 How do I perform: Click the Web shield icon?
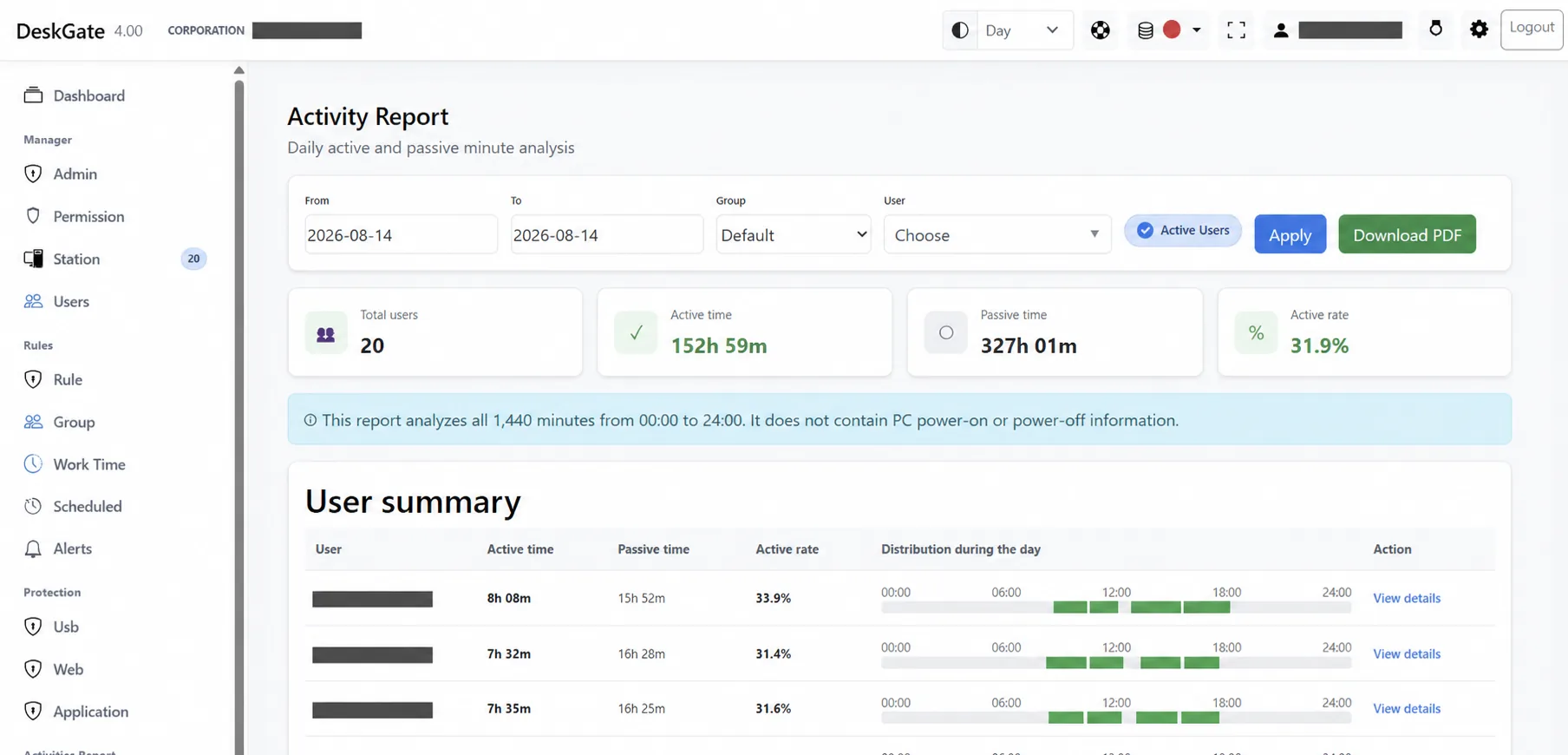[33, 669]
